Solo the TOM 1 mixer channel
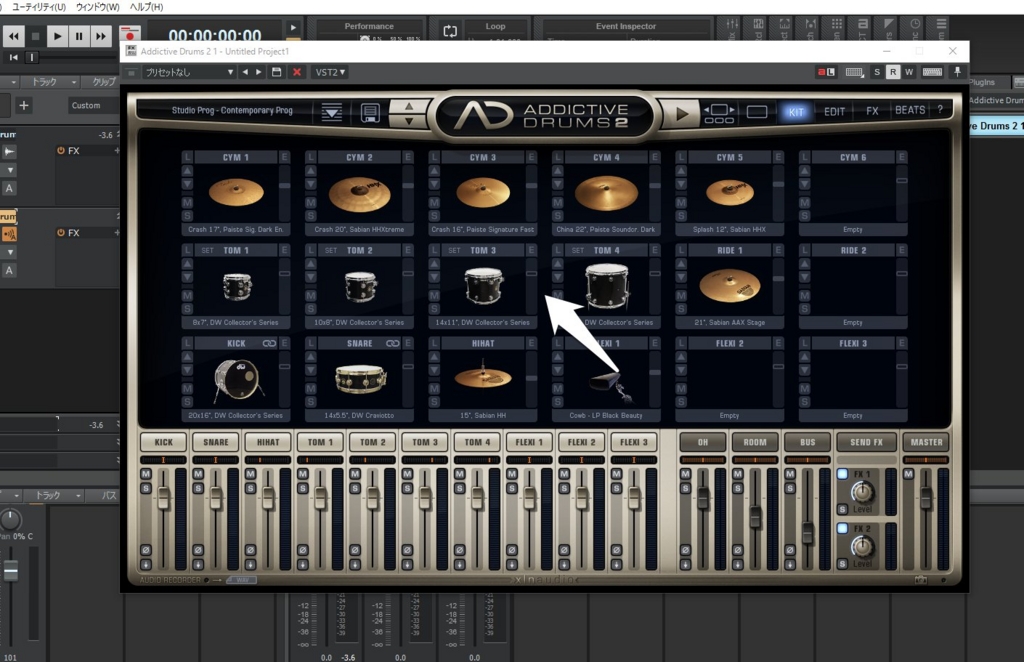Screen dimensions: 1024x662 coord(302,488)
